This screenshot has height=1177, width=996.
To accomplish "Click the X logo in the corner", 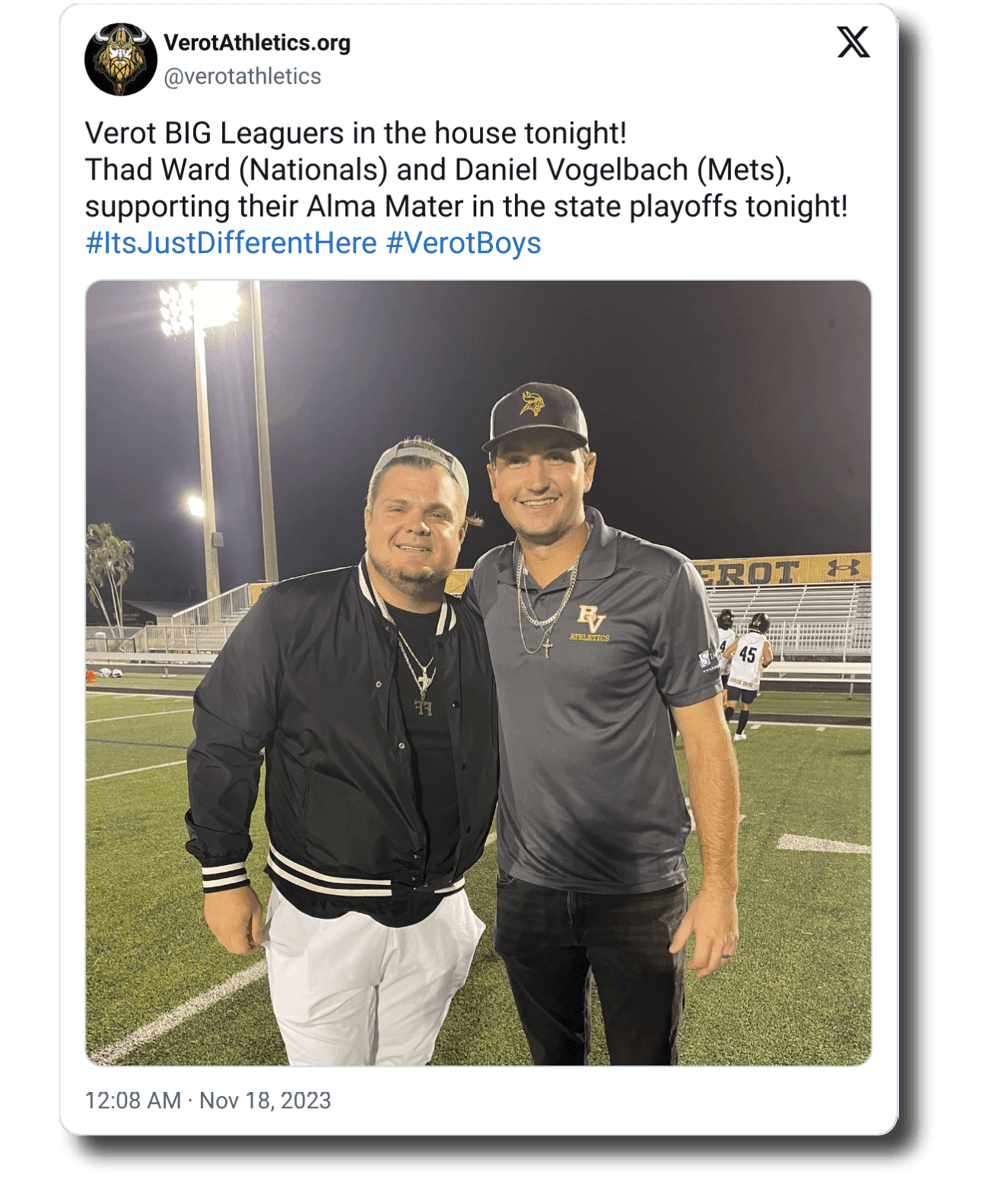I will 853,43.
